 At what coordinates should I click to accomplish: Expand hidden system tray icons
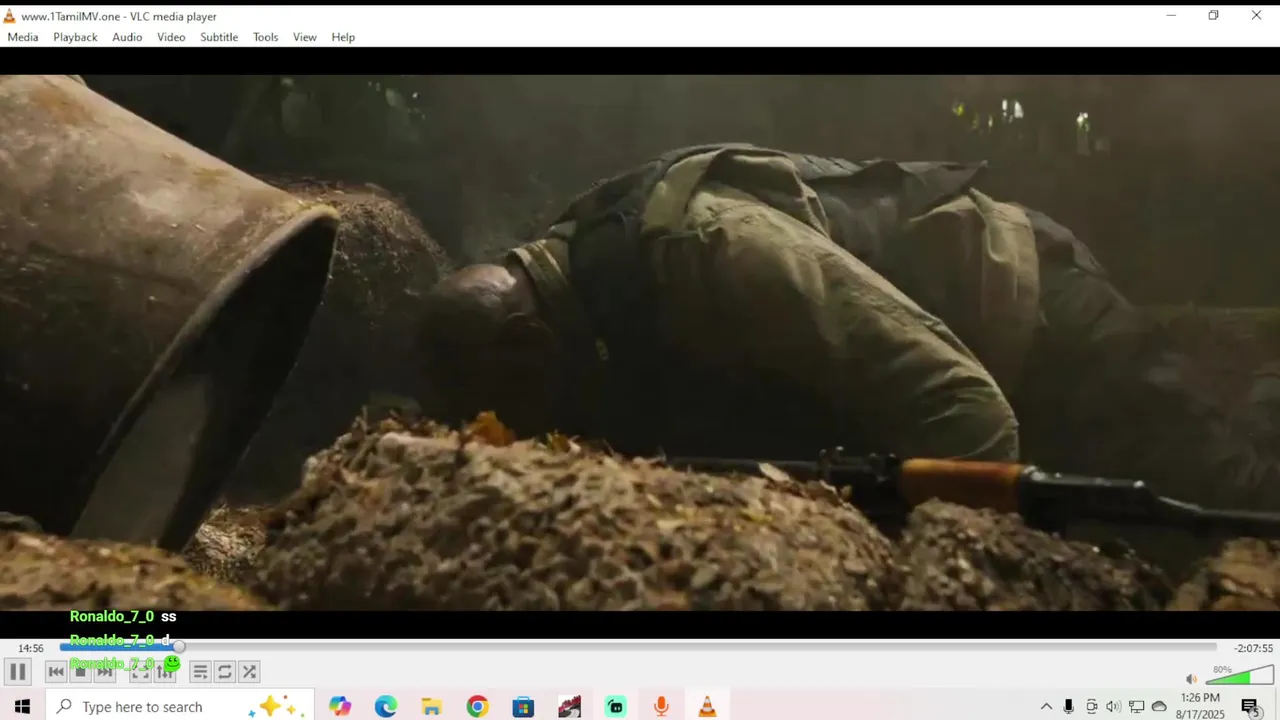1046,706
